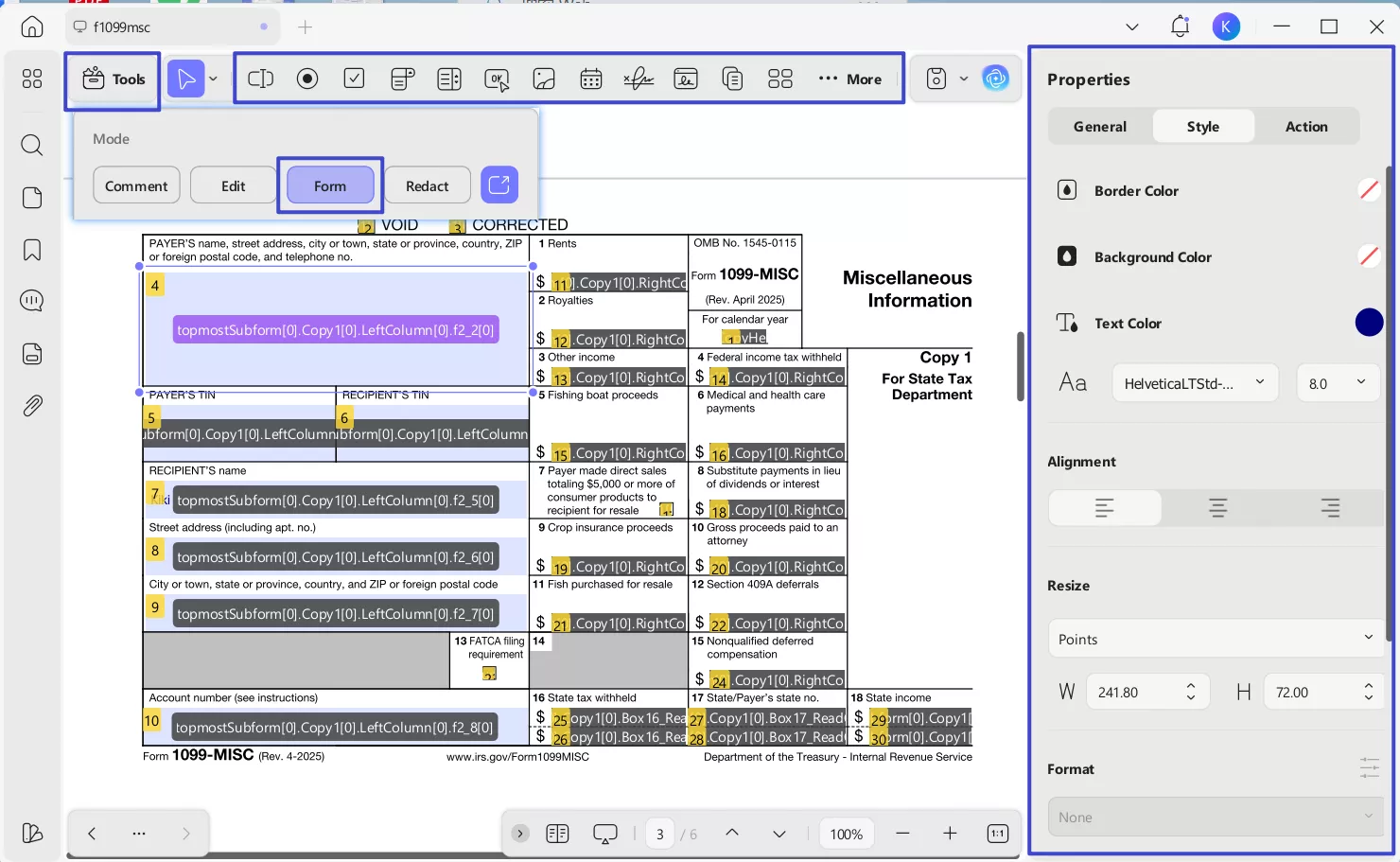Image resolution: width=1400 pixels, height=862 pixels.
Task: Switch to the Action tab in Properties
Action: point(1305,126)
